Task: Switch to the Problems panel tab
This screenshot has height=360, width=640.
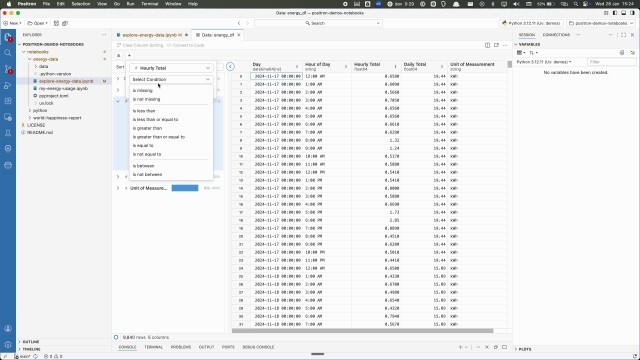Action: tap(181, 347)
